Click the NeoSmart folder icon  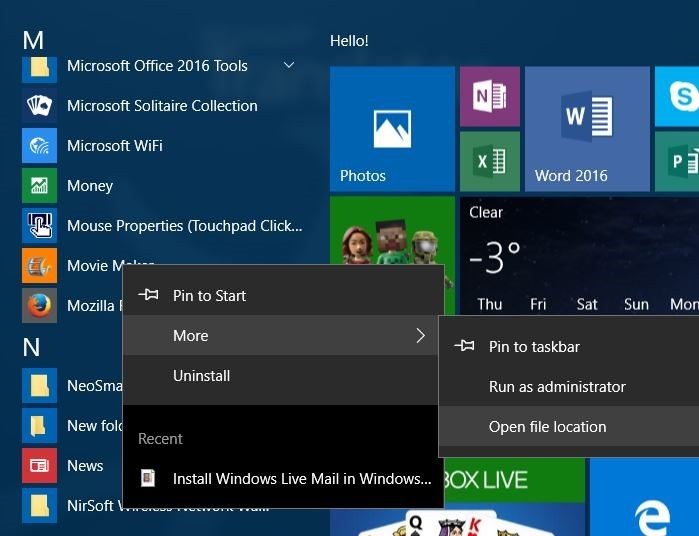39,386
